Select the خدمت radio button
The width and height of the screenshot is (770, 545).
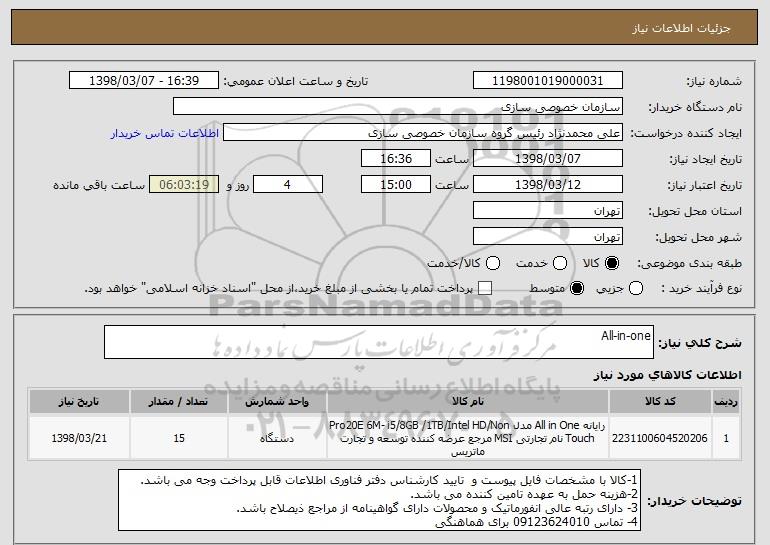pos(559,264)
